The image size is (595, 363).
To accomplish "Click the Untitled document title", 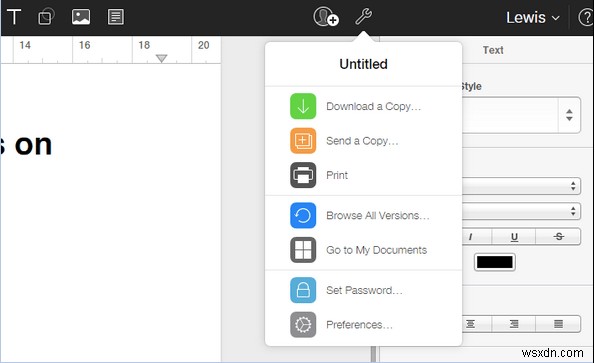I will pos(364,64).
